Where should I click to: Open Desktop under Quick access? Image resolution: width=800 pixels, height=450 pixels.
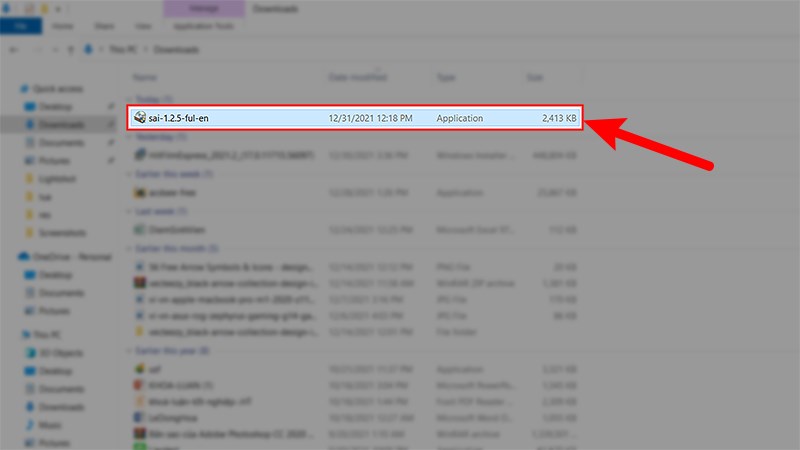55,107
